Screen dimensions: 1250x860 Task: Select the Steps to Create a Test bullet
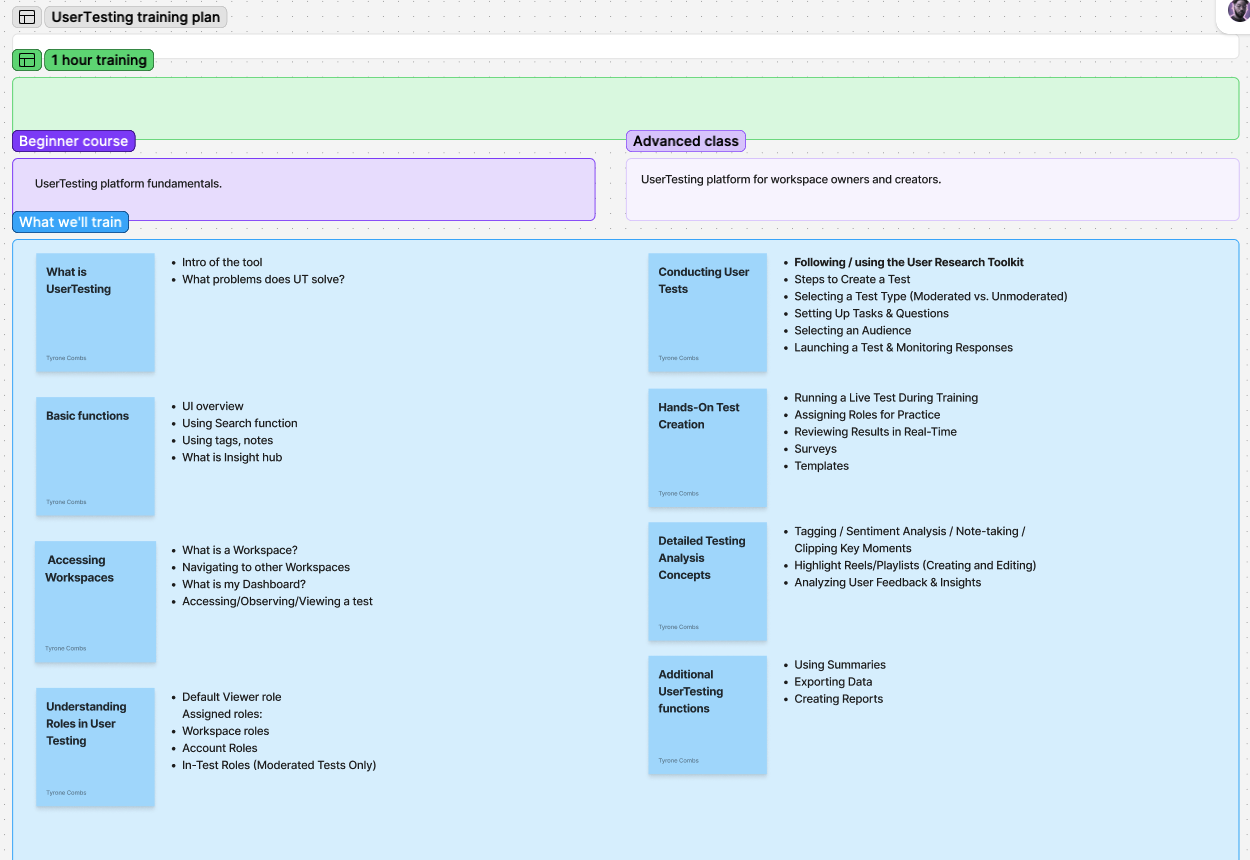[852, 279]
